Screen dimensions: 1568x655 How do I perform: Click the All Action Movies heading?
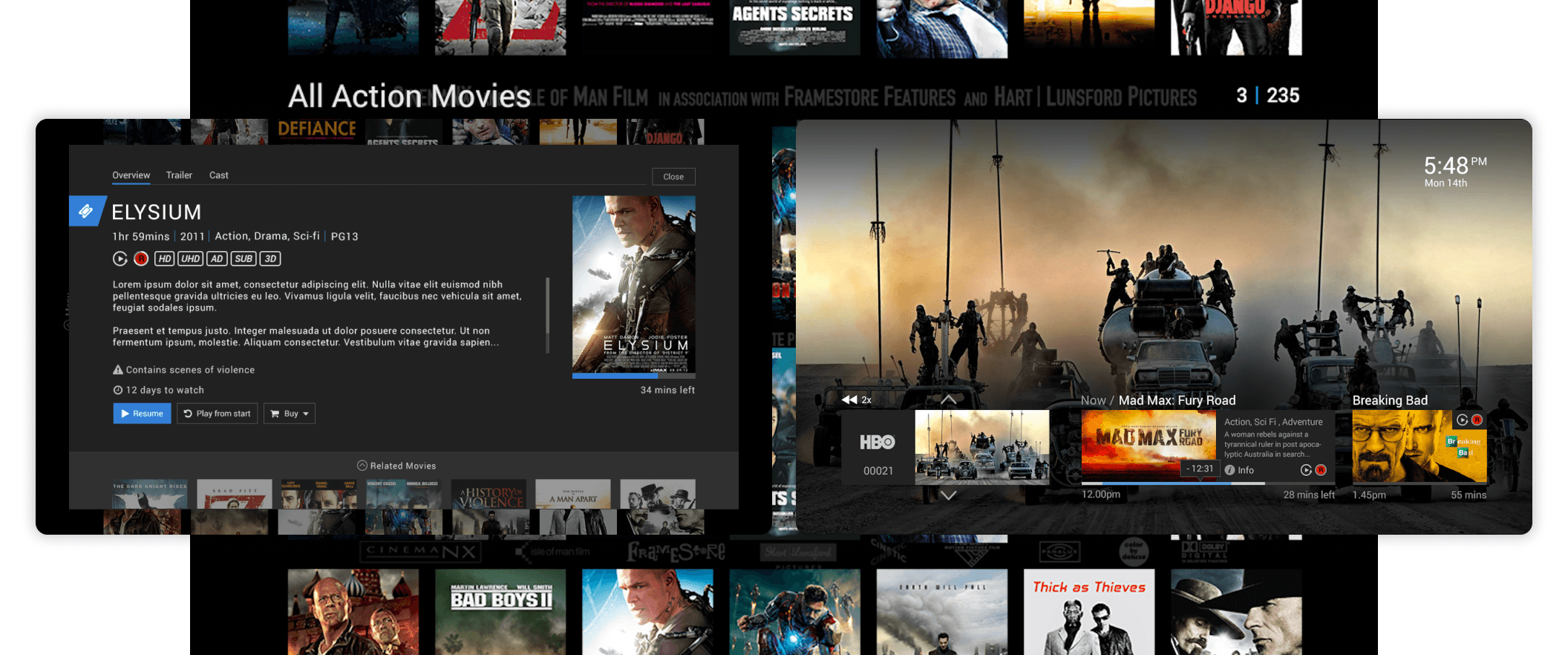[x=409, y=97]
